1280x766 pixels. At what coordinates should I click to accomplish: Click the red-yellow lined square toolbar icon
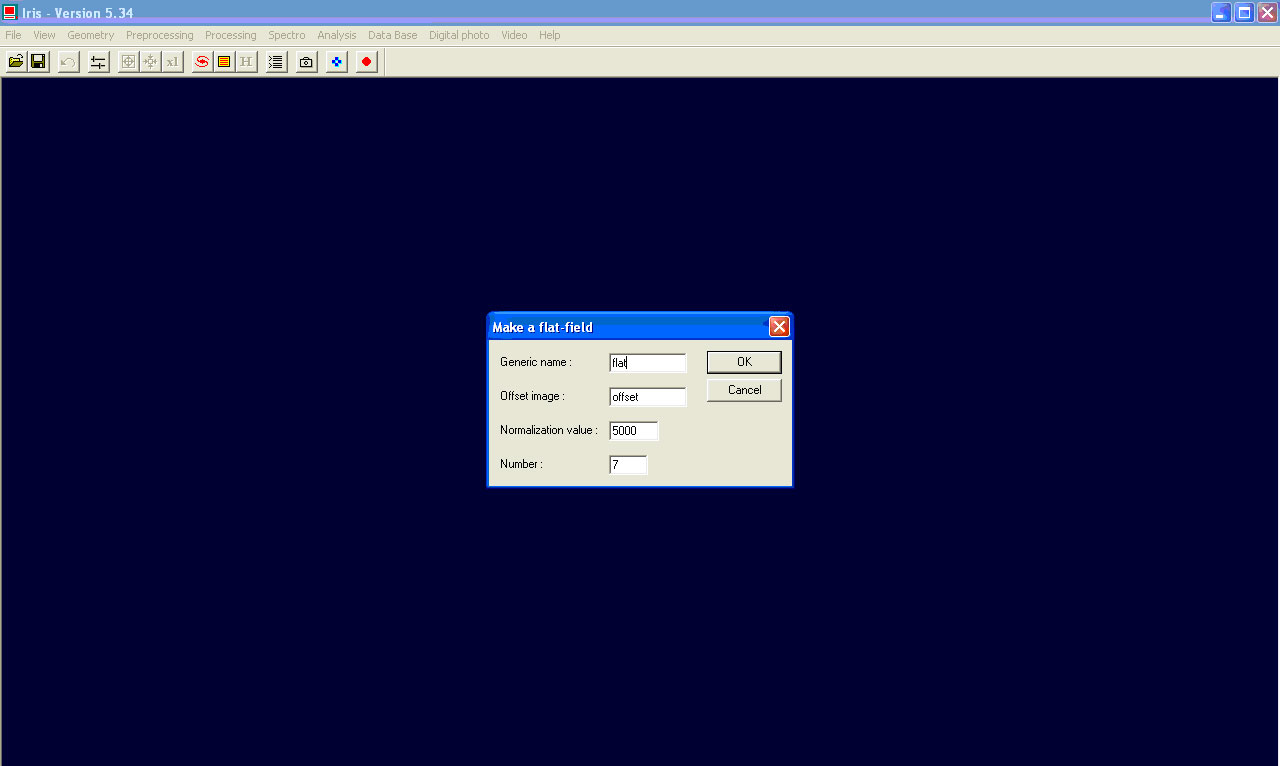(224, 62)
